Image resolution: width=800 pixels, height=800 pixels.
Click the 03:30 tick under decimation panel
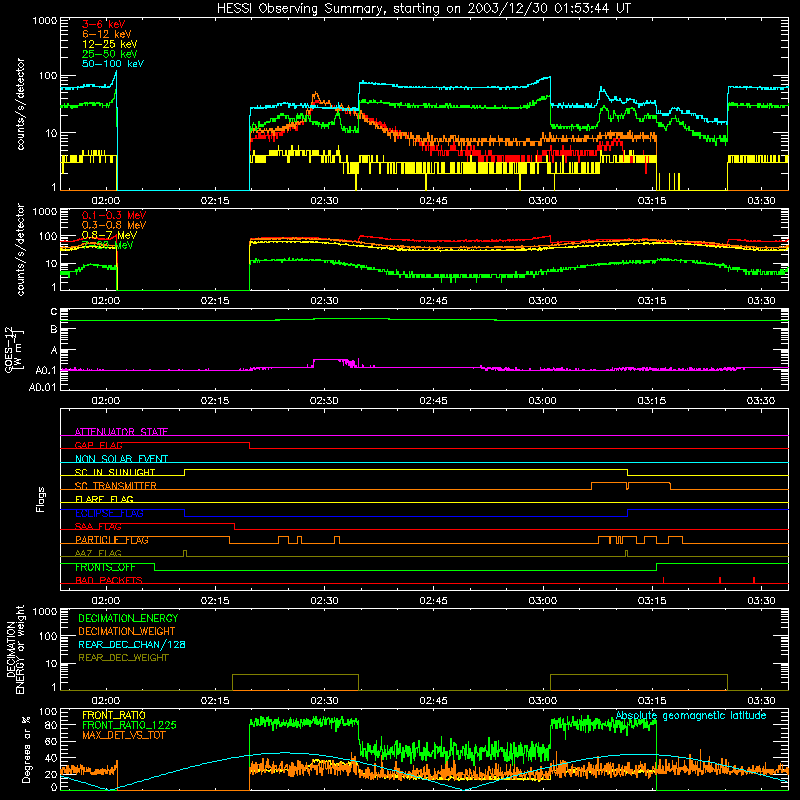[761, 701]
